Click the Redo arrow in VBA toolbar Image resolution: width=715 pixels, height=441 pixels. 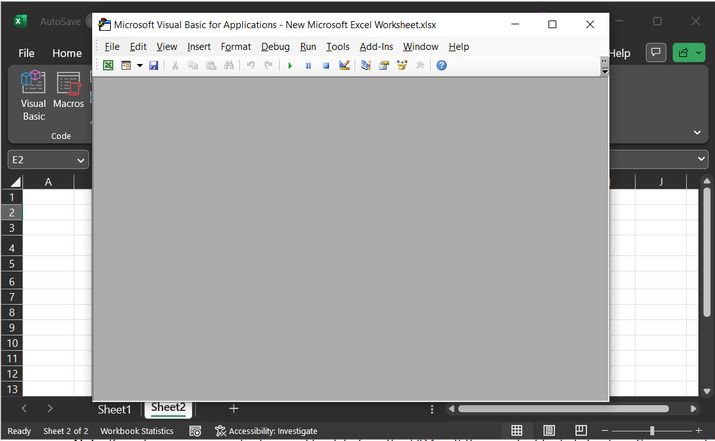269,65
